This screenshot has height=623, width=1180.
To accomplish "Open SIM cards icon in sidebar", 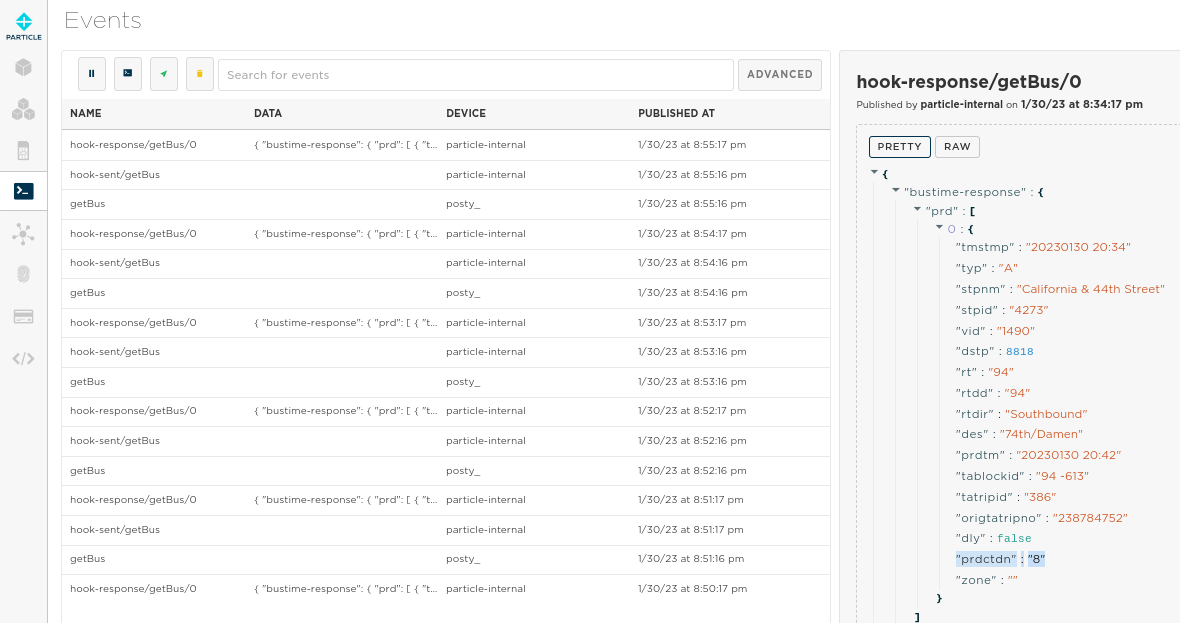I will (23, 150).
